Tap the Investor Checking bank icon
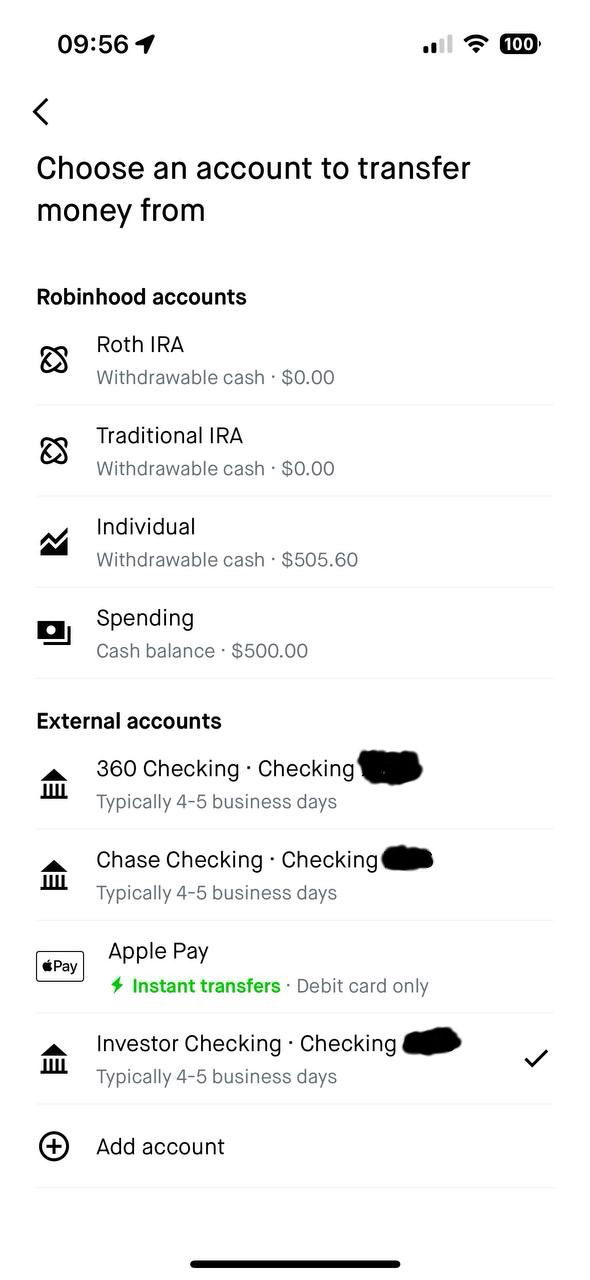The height and width of the screenshot is (1280, 590). (54, 1059)
